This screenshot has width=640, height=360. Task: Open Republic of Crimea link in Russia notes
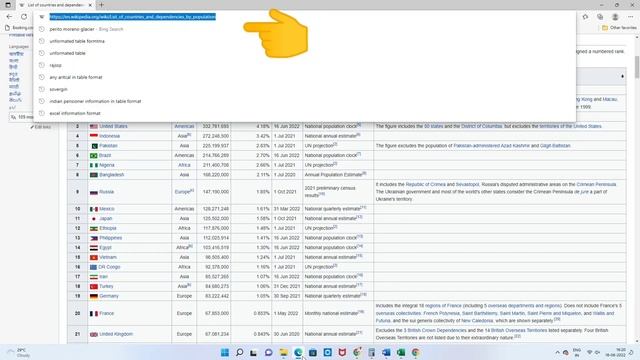click(x=425, y=184)
